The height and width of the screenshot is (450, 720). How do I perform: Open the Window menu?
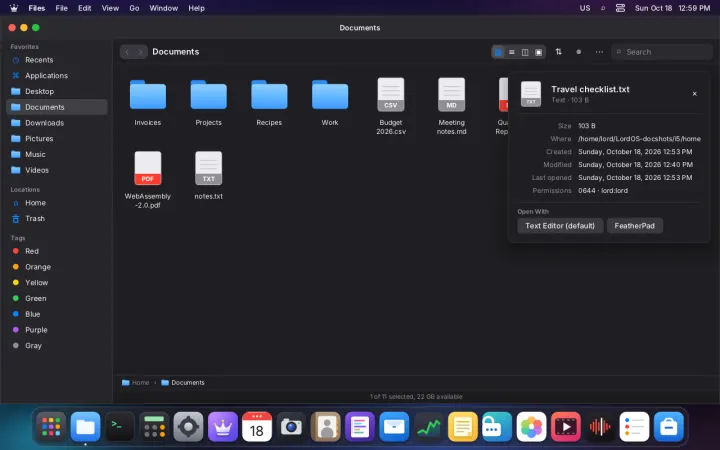pyautogui.click(x=163, y=8)
